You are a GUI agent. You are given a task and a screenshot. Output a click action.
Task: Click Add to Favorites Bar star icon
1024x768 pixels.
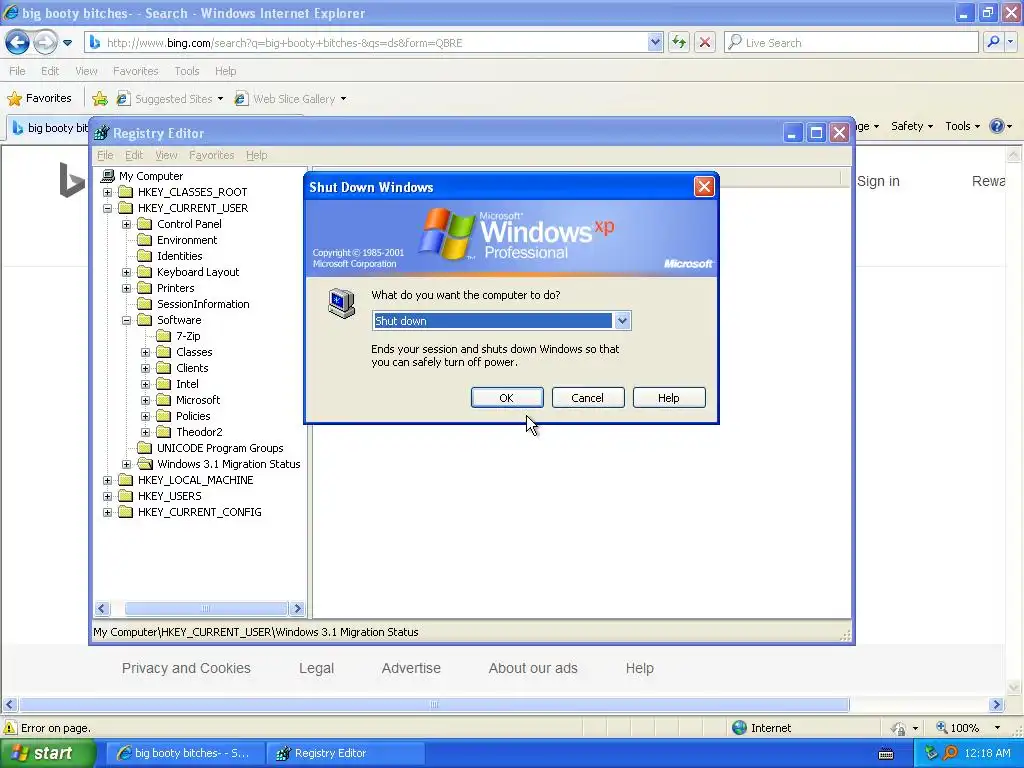(100, 99)
